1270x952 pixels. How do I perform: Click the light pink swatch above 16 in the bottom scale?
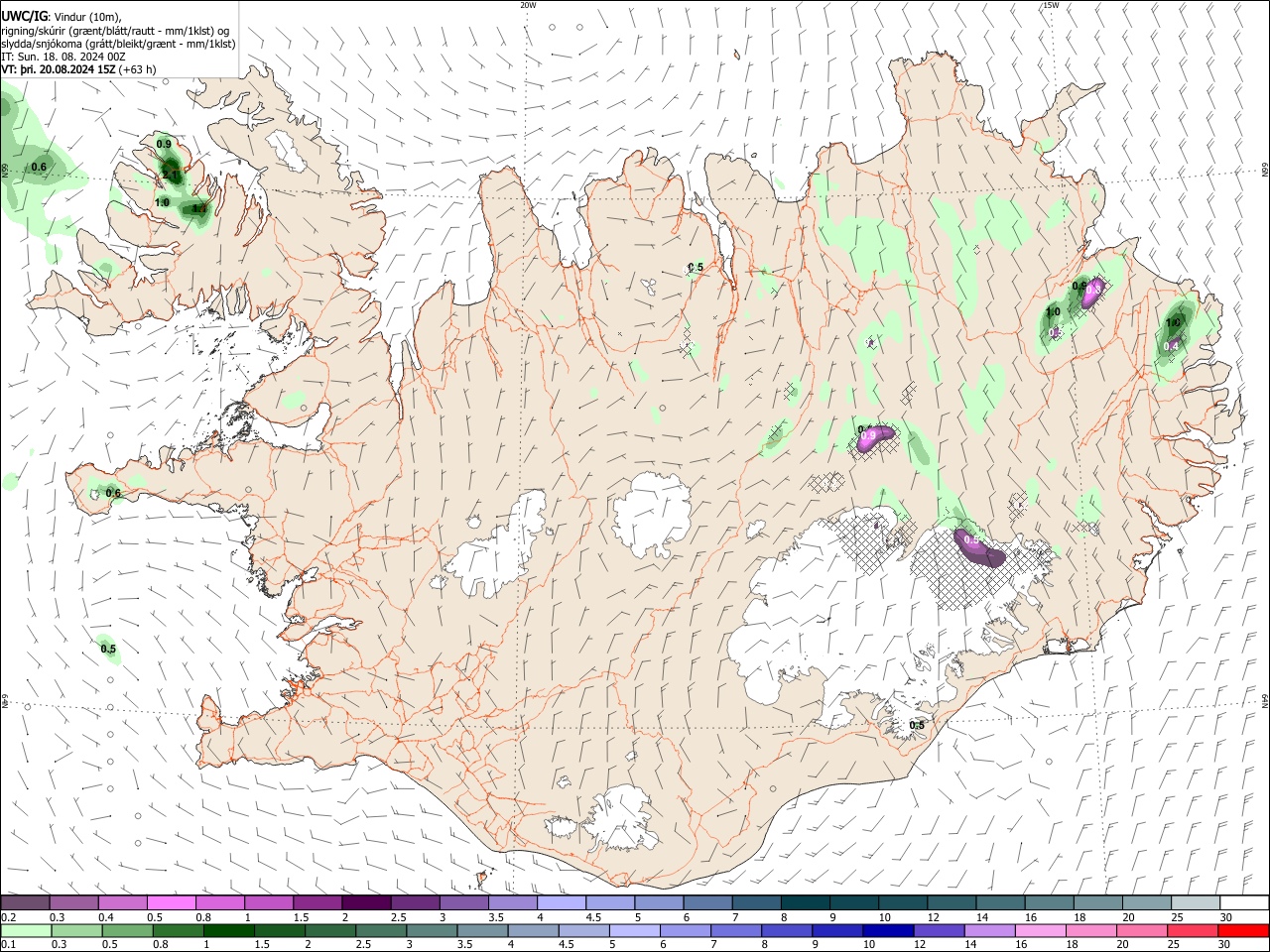click(x=1040, y=930)
